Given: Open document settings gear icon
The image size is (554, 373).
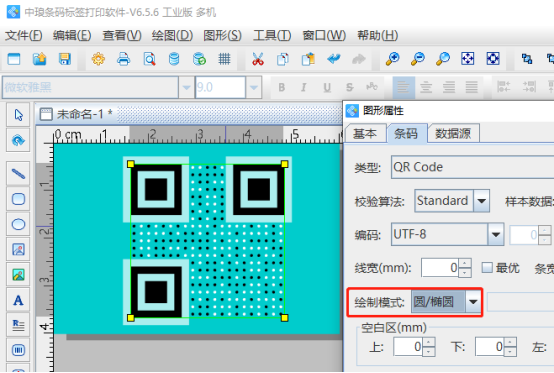Looking at the screenshot, I should (98, 59).
